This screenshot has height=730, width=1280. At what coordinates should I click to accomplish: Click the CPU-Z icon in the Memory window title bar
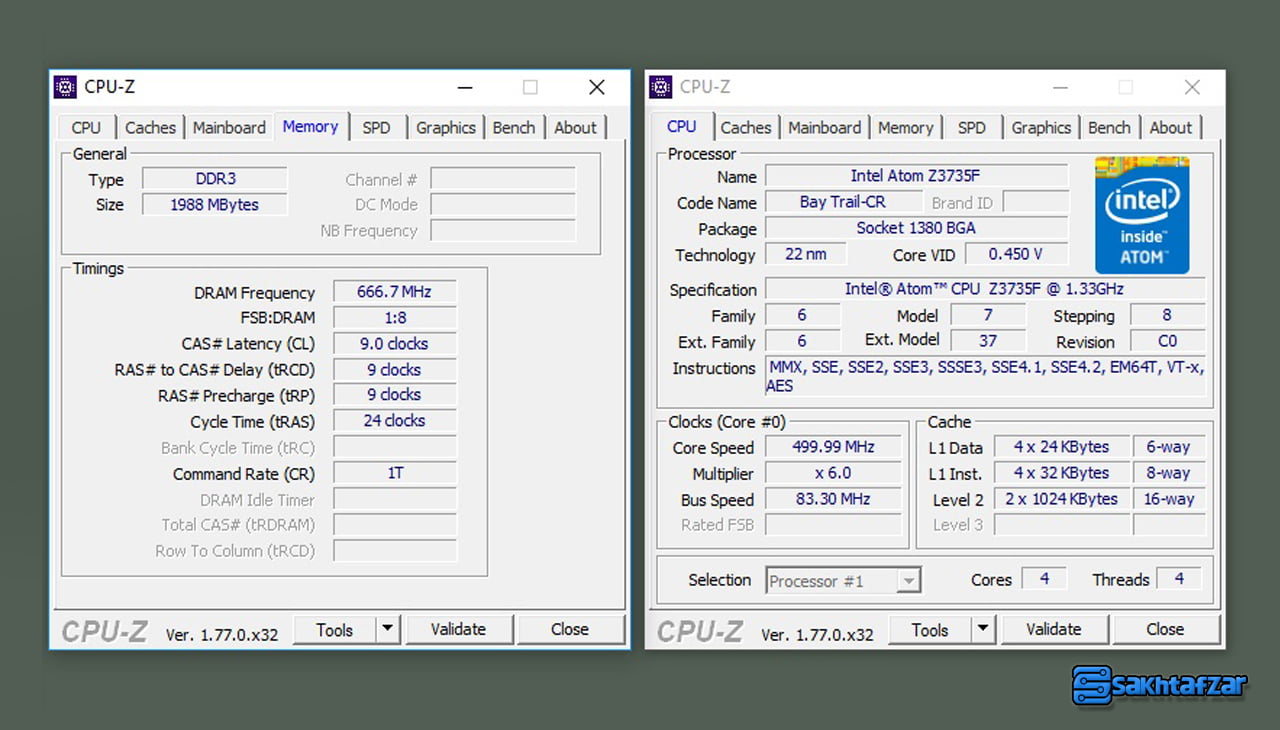click(x=66, y=87)
